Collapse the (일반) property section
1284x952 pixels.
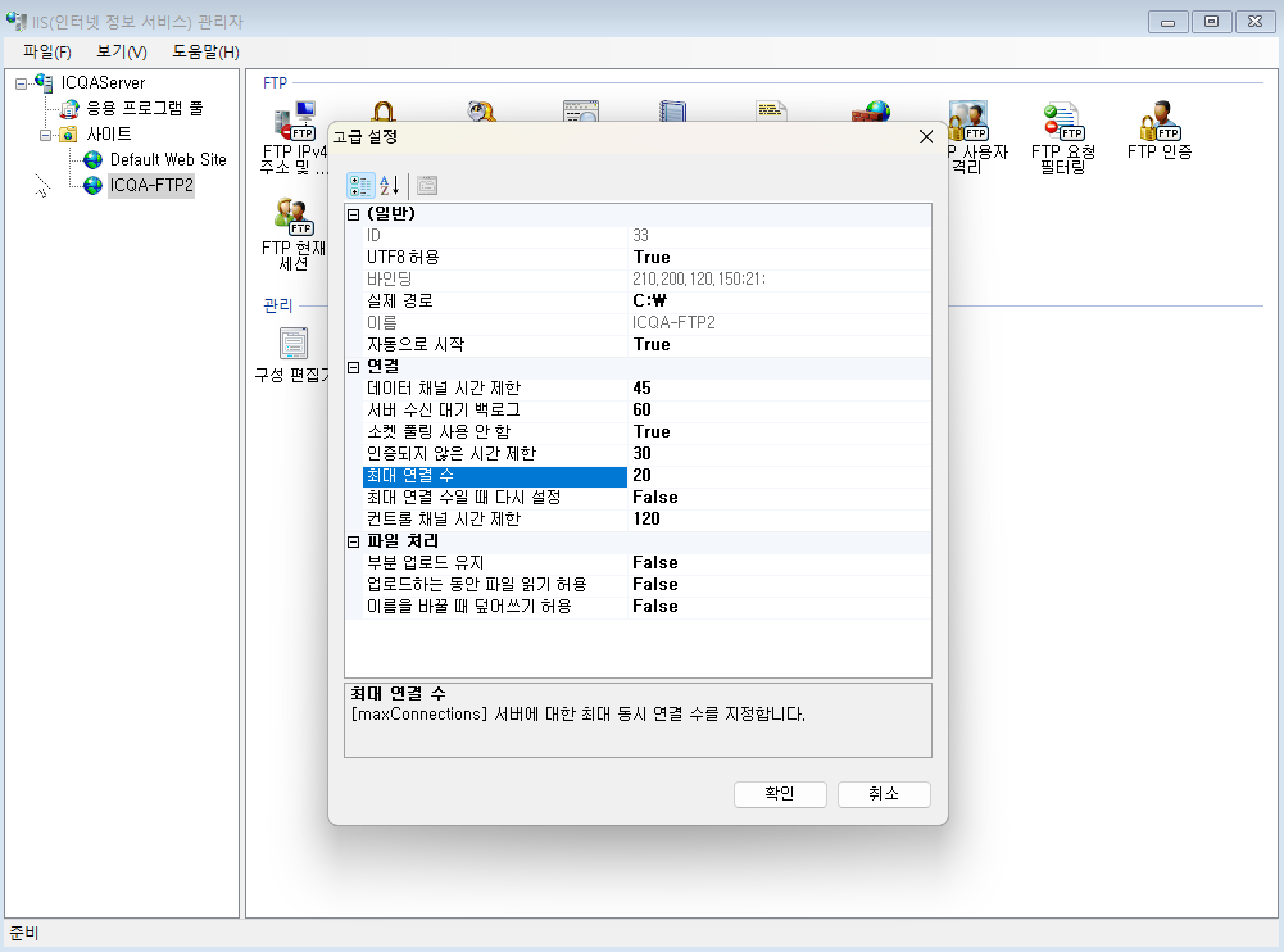click(x=353, y=214)
